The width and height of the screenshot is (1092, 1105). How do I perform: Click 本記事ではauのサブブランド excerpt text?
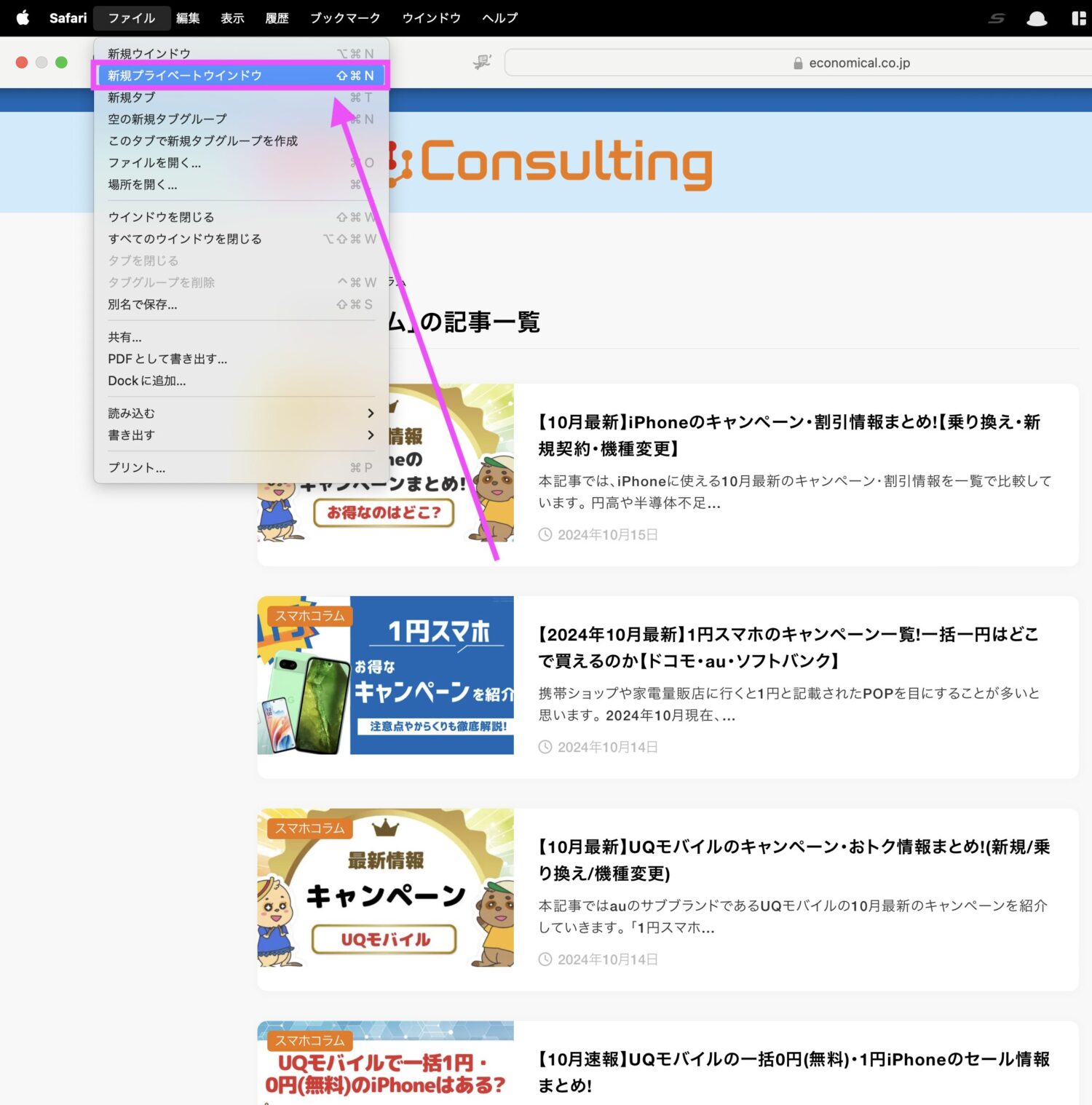793,916
